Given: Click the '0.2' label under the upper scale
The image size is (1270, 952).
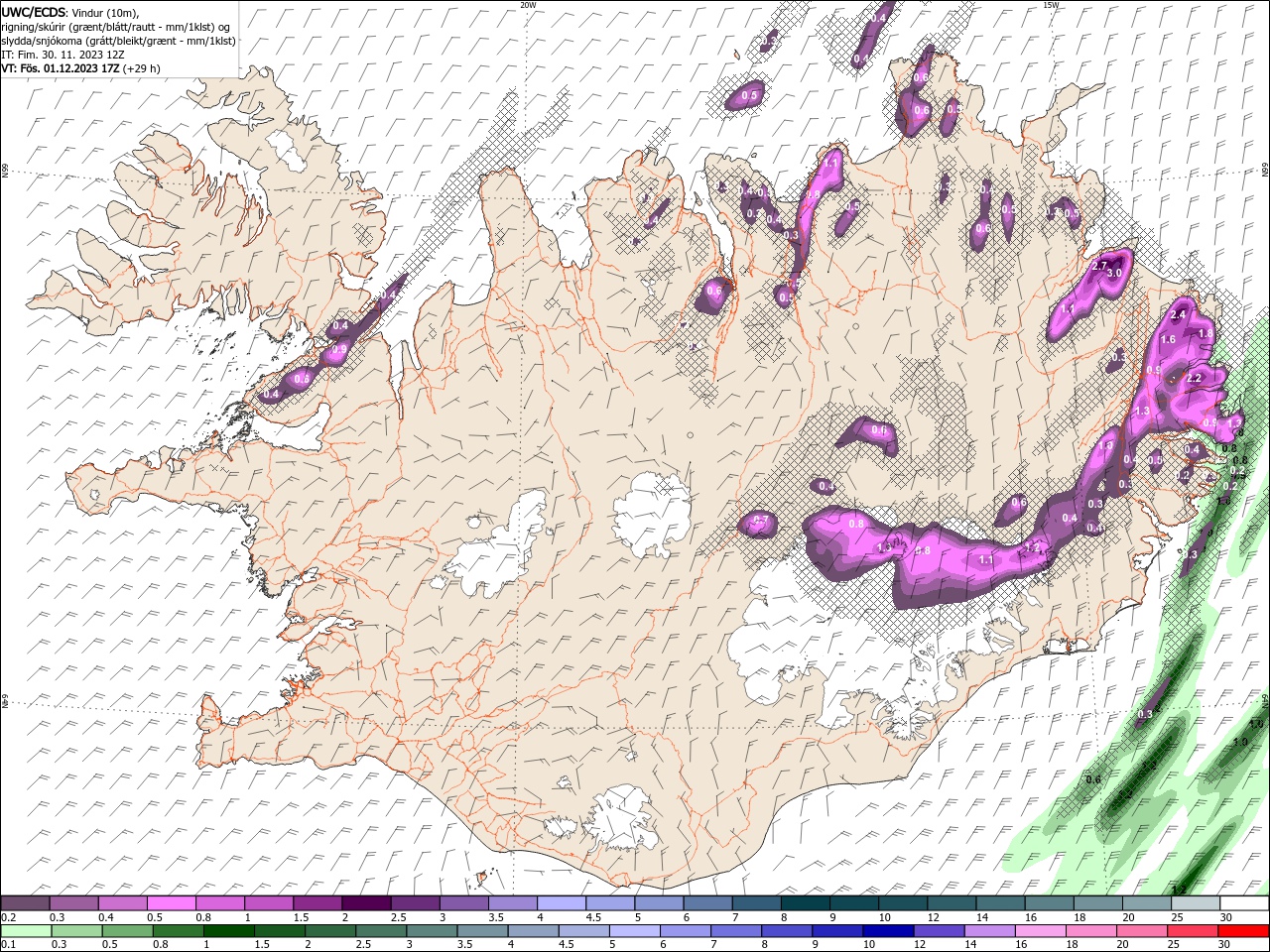Looking at the screenshot, I should click(7, 917).
